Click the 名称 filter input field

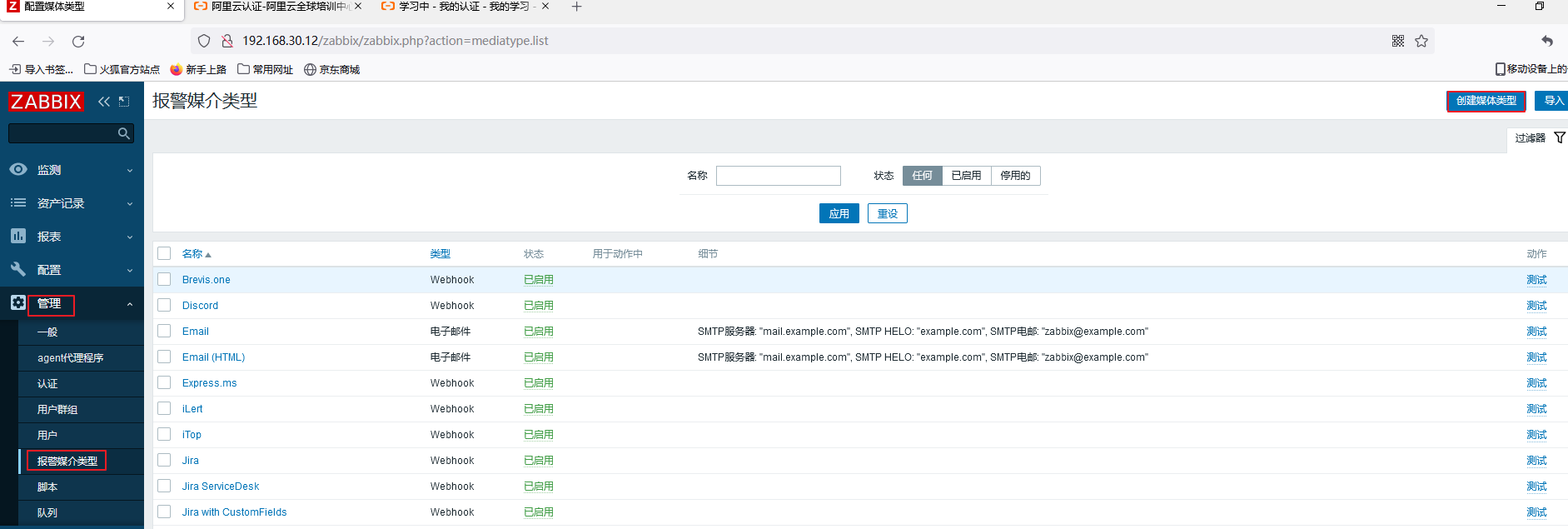778,175
